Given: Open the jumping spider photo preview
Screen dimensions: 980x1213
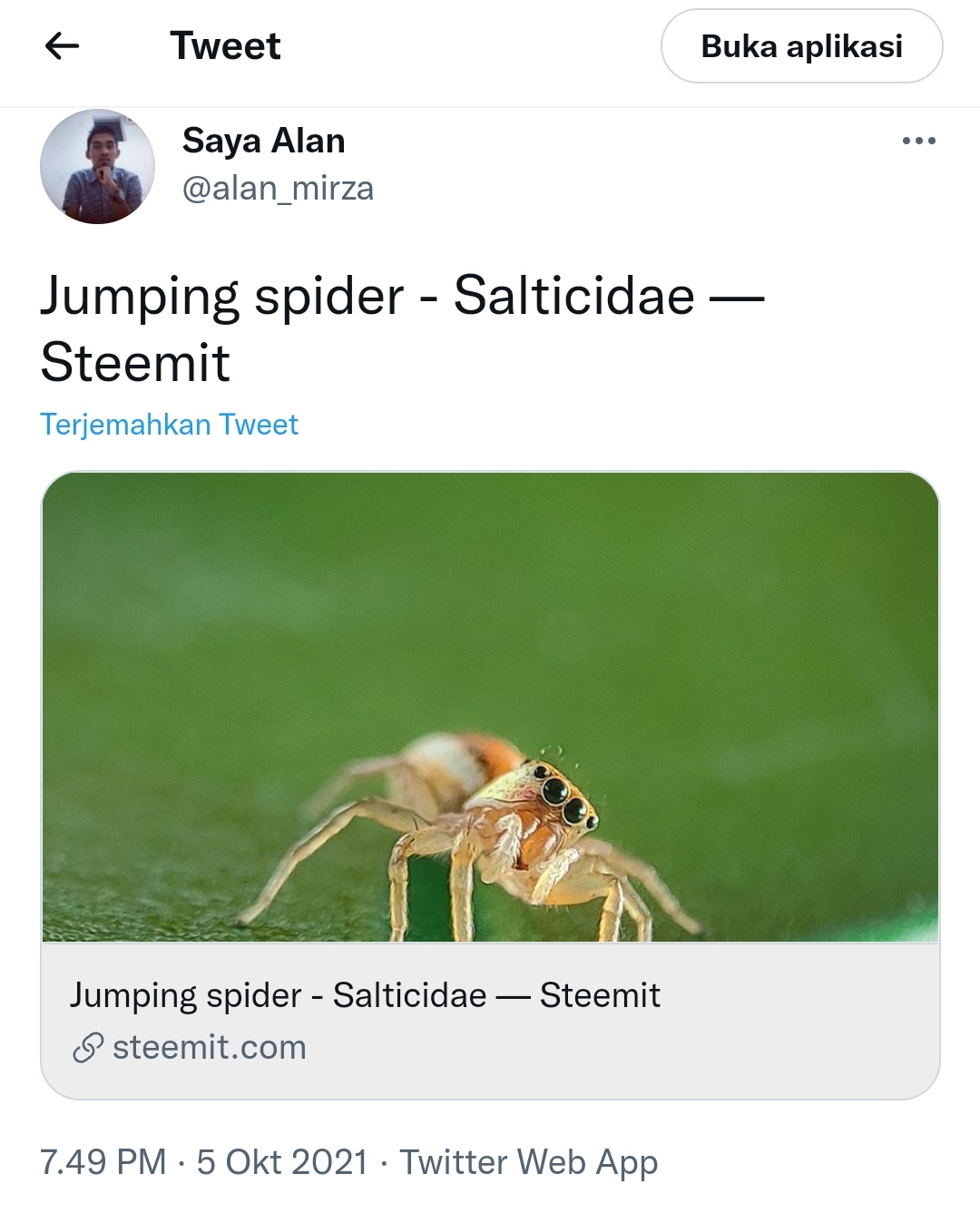Looking at the screenshot, I should [x=490, y=706].
